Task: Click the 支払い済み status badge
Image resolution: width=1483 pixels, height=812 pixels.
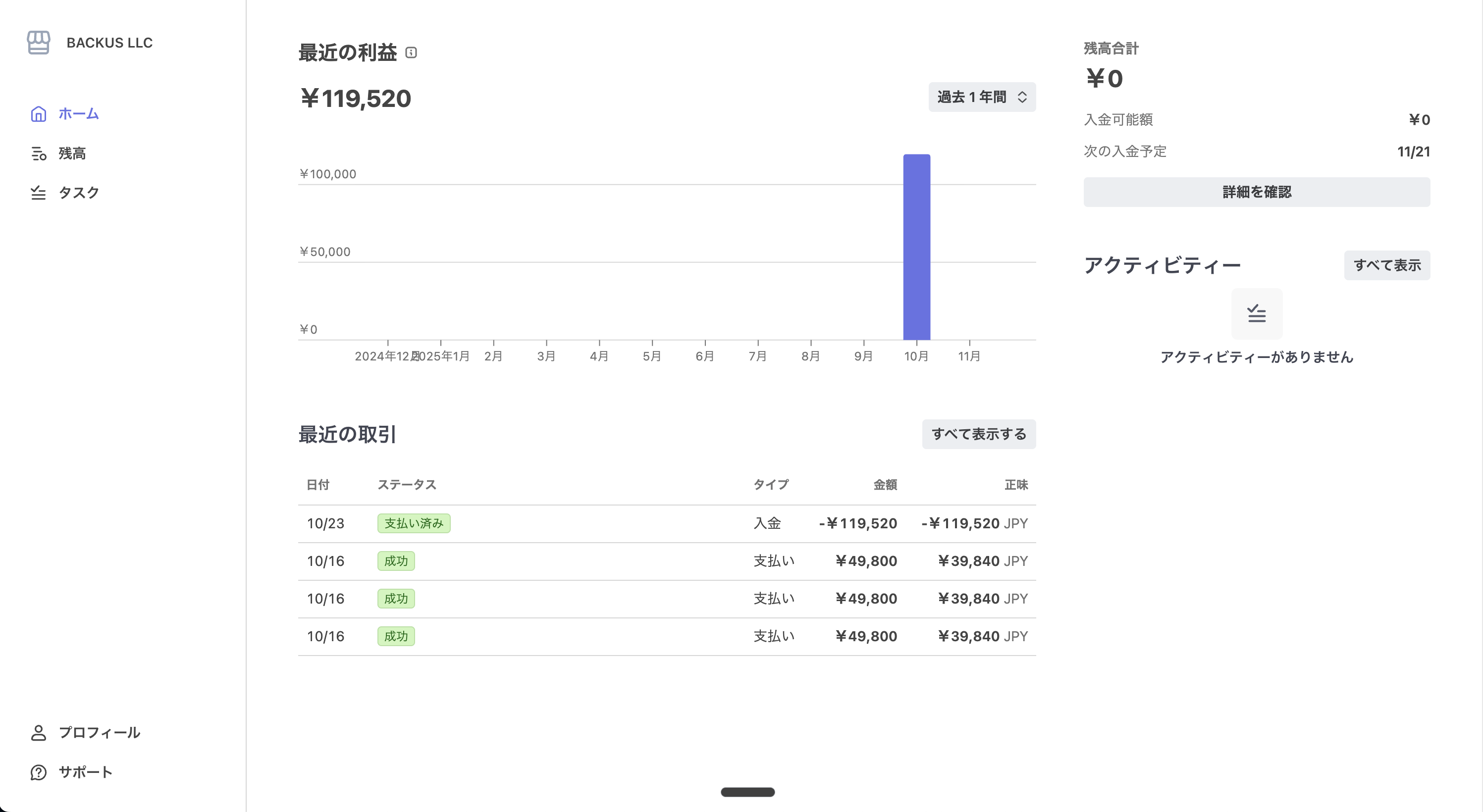Action: pos(414,524)
